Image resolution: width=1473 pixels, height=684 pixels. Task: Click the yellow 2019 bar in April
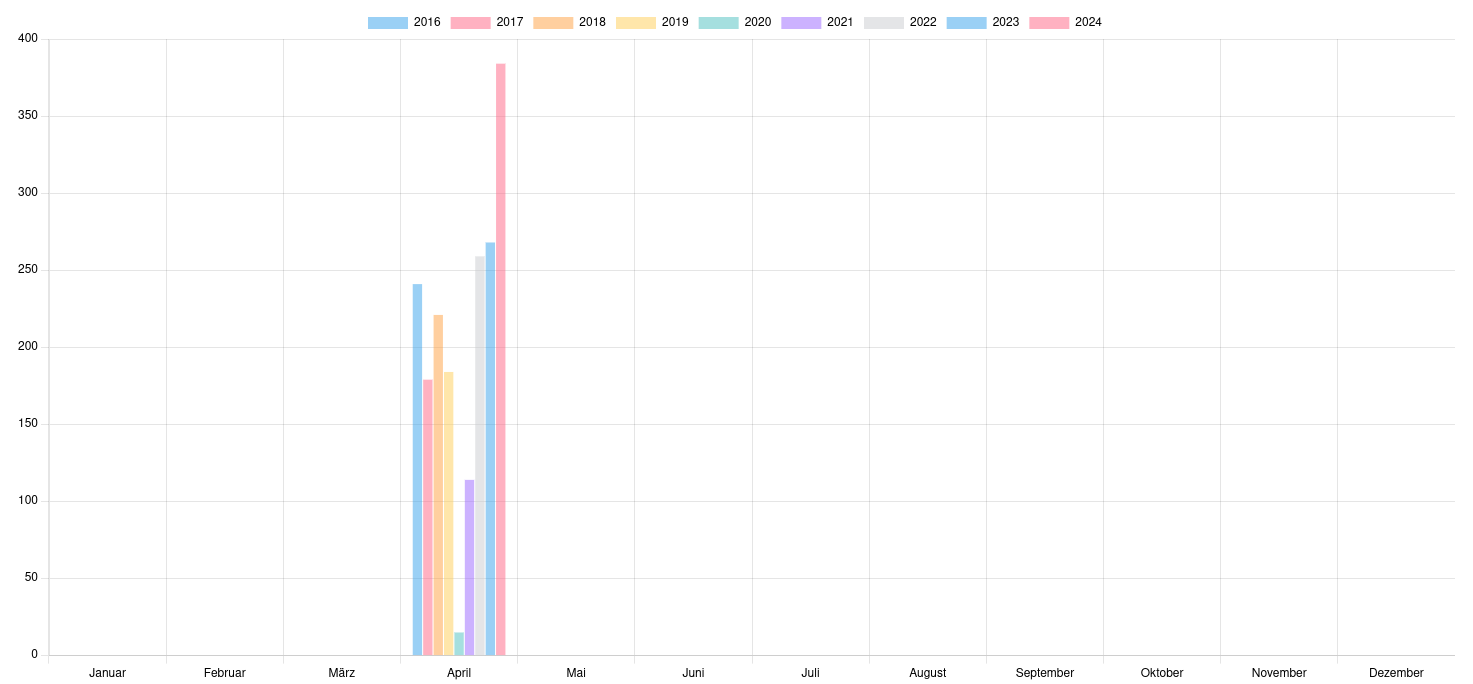tap(448, 513)
